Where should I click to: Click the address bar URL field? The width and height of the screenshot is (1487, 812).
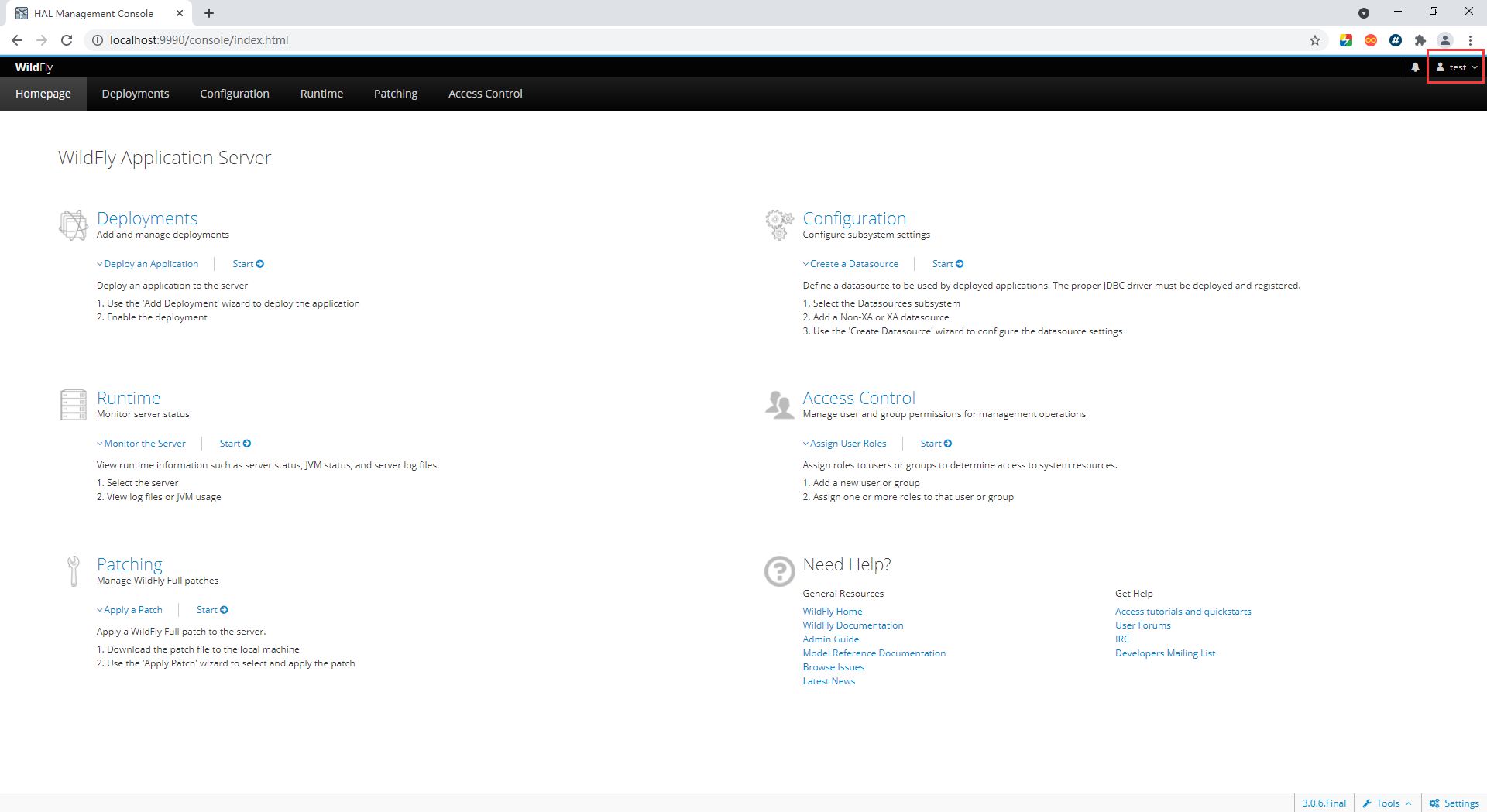pos(697,40)
